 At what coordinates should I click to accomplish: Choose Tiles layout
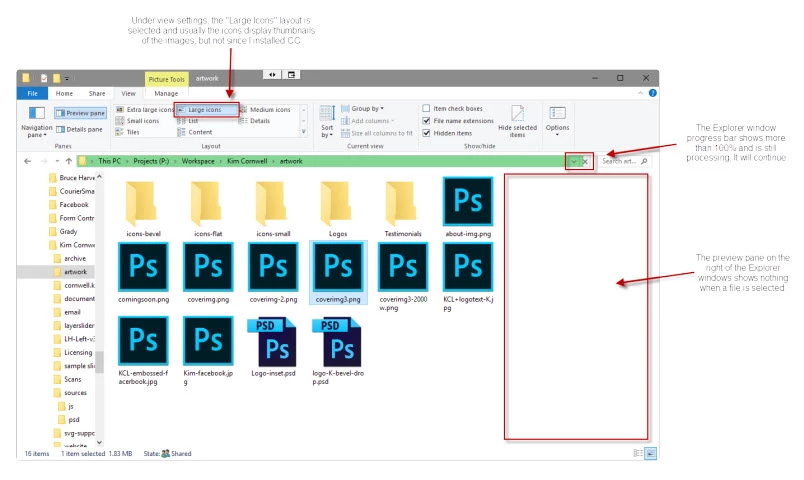(x=128, y=132)
